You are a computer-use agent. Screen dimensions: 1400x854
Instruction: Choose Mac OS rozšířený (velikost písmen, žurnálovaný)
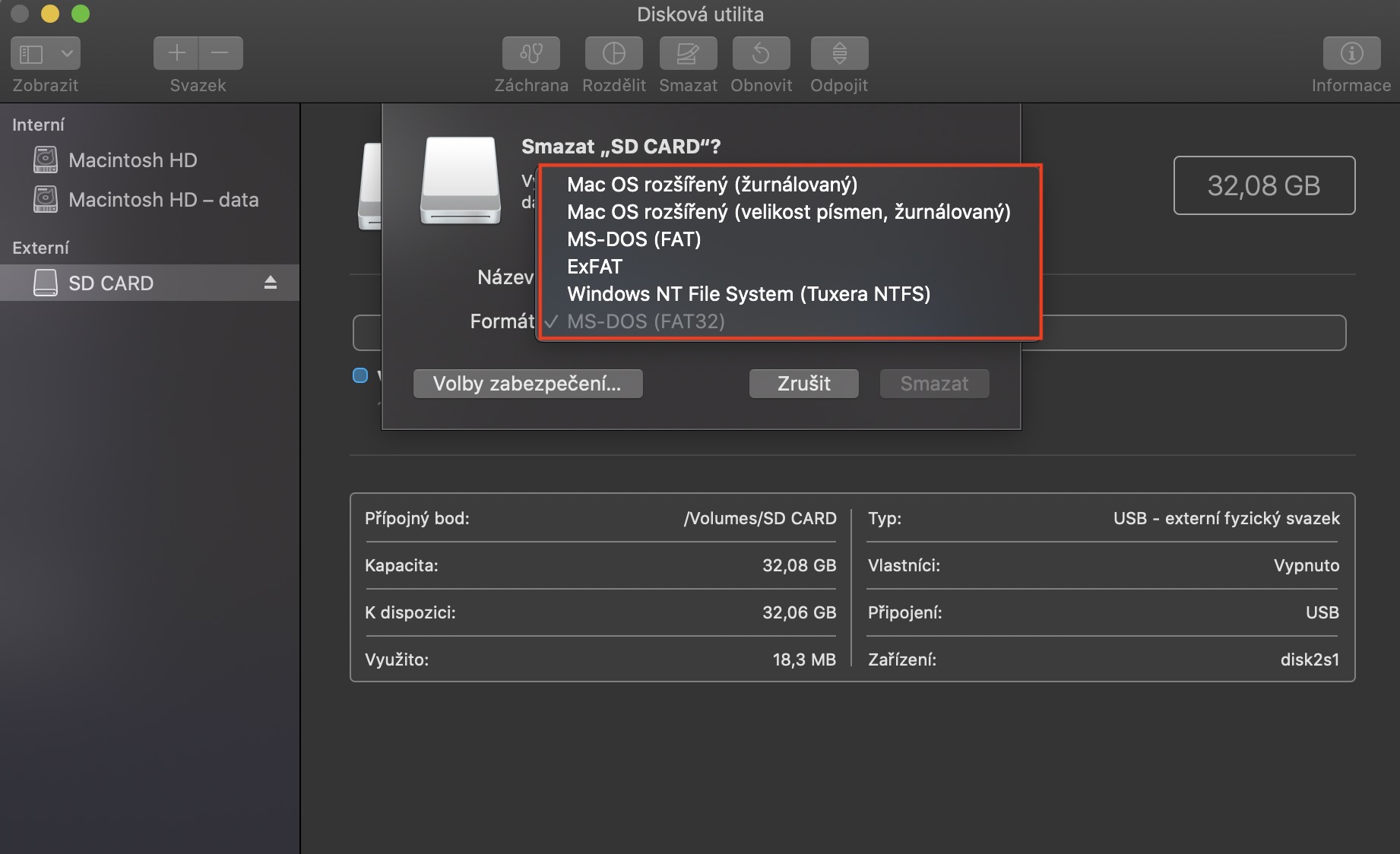tap(789, 212)
